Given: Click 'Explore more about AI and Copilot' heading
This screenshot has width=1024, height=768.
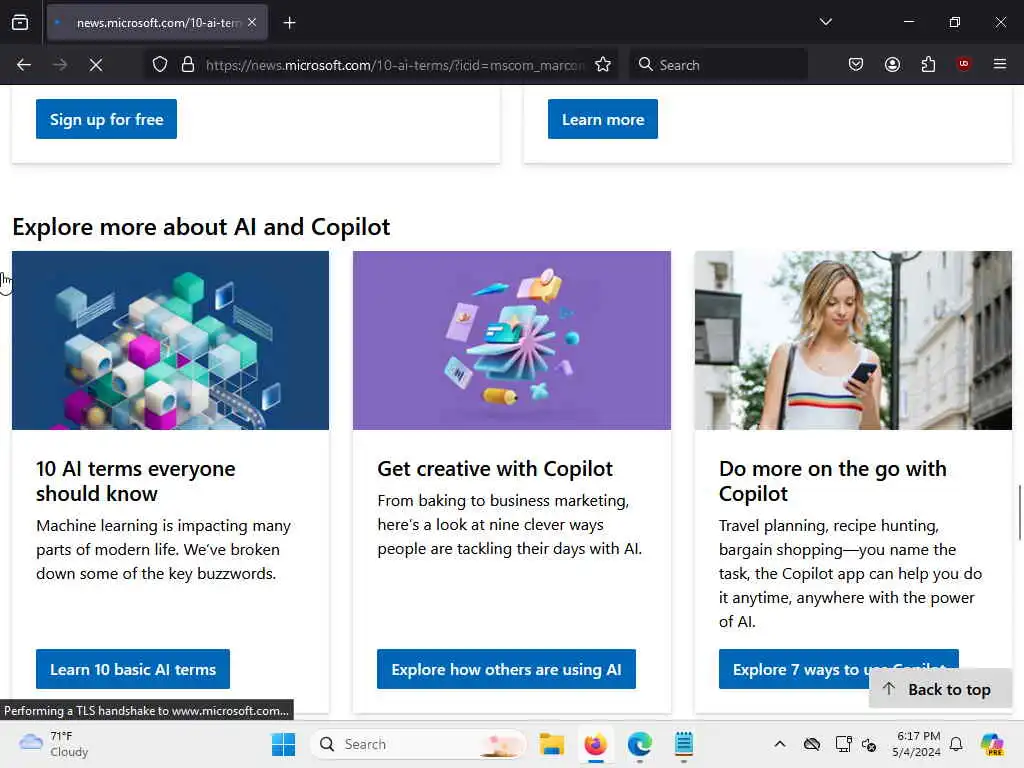Looking at the screenshot, I should point(201,227).
